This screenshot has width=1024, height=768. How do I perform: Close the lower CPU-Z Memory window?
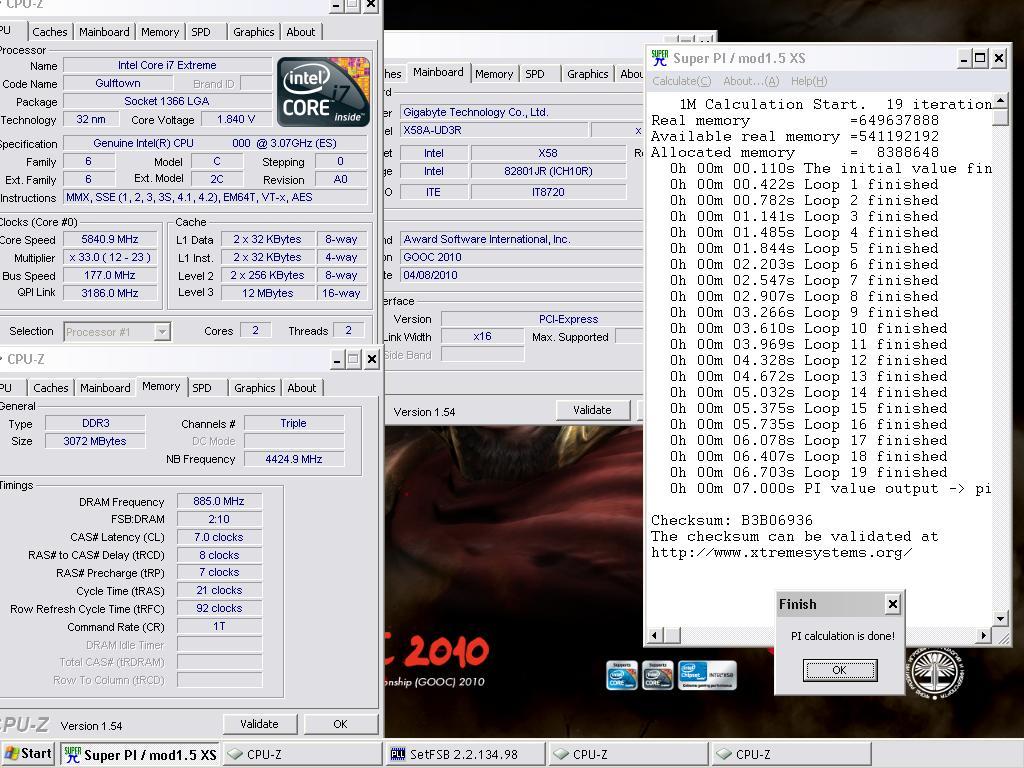372,359
